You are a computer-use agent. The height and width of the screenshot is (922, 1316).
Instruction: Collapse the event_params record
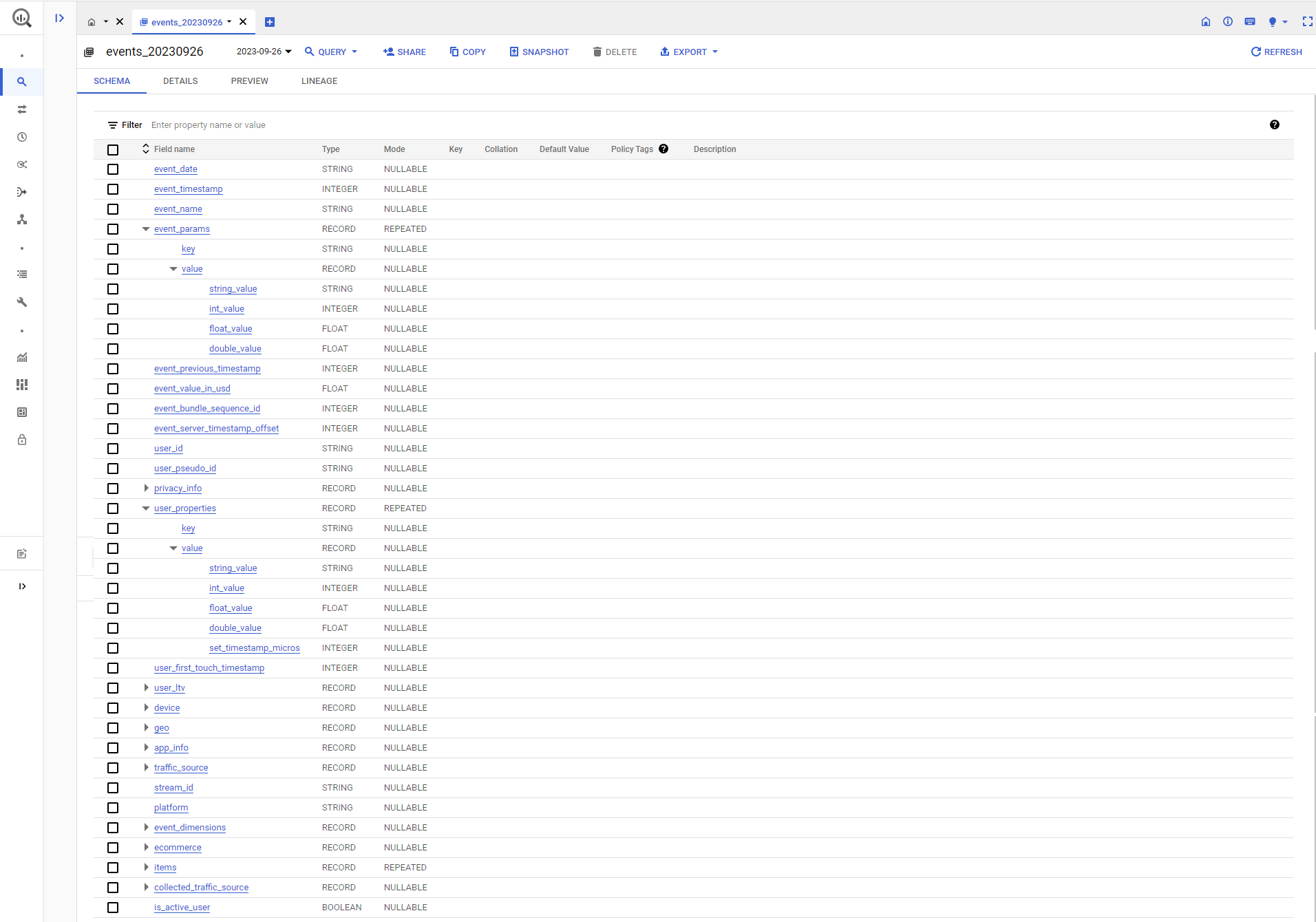point(146,229)
